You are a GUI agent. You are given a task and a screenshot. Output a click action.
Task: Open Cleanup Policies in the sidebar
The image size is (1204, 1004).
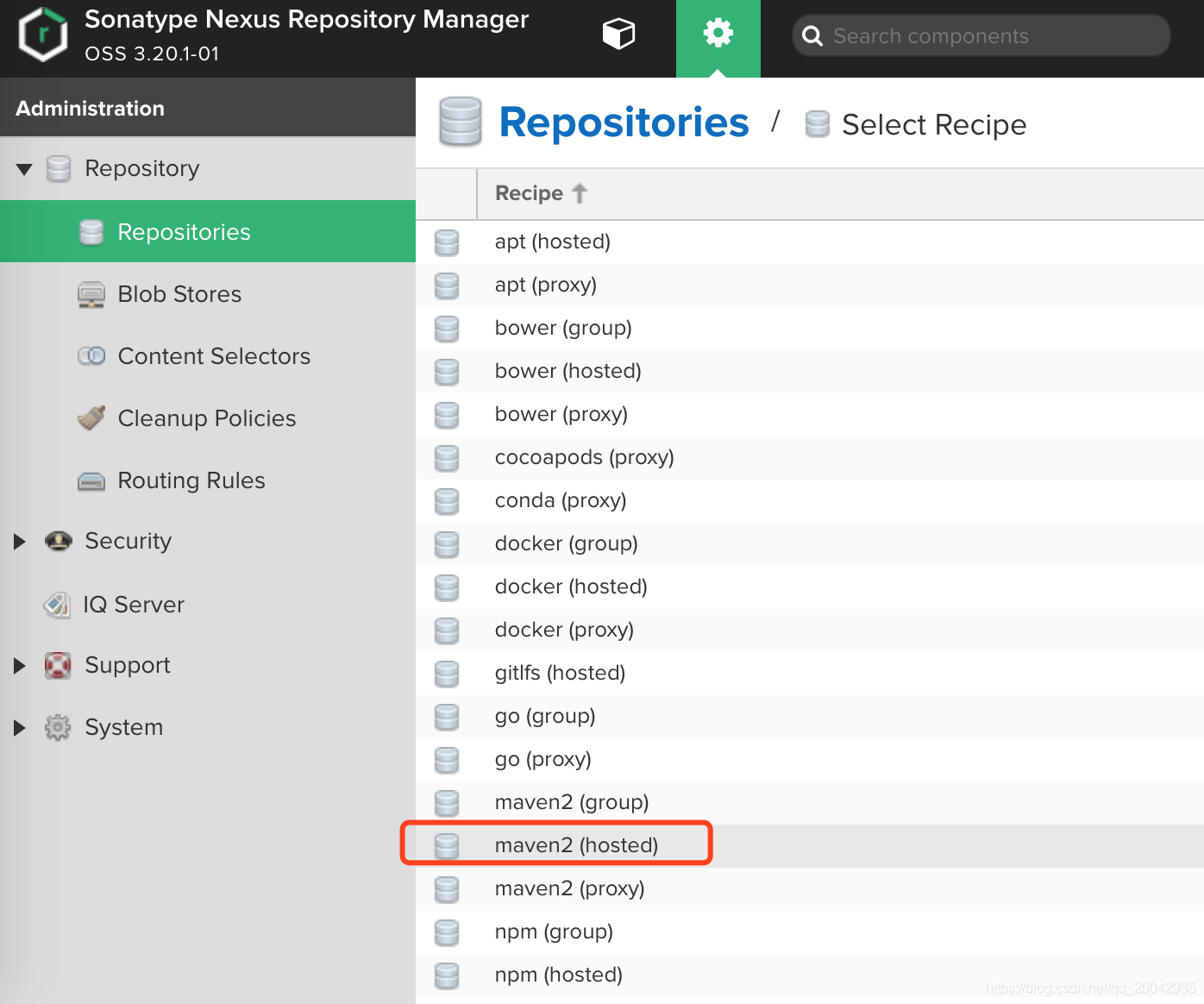click(x=207, y=418)
